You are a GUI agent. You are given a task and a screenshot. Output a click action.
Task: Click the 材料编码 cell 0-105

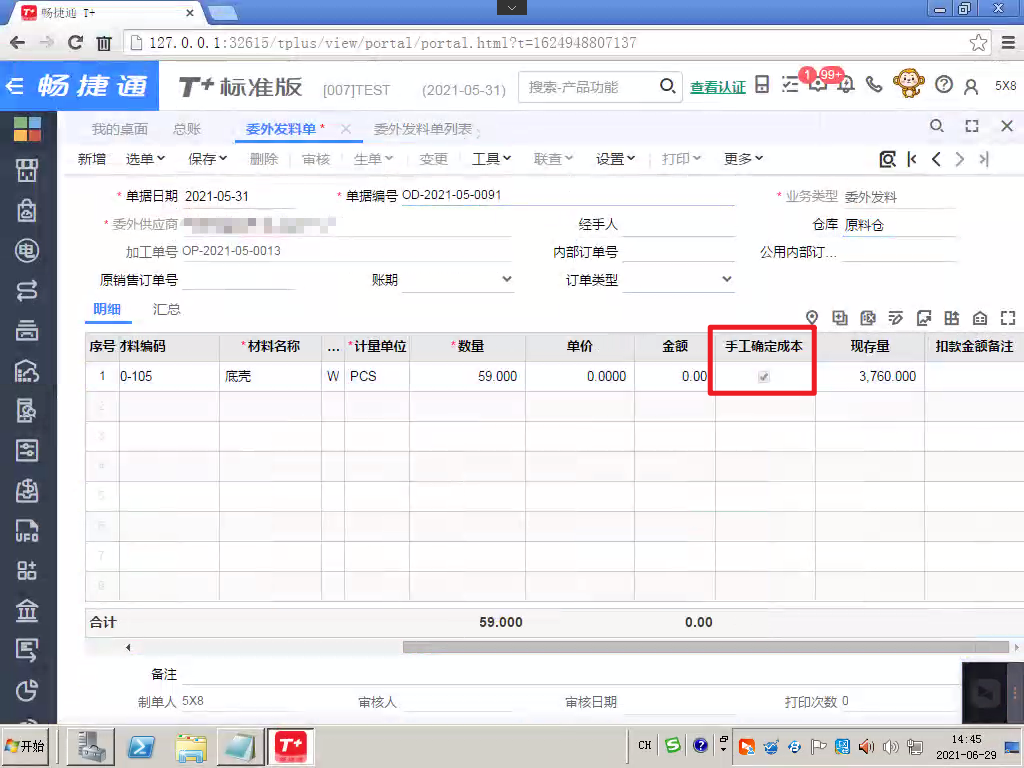(x=169, y=377)
